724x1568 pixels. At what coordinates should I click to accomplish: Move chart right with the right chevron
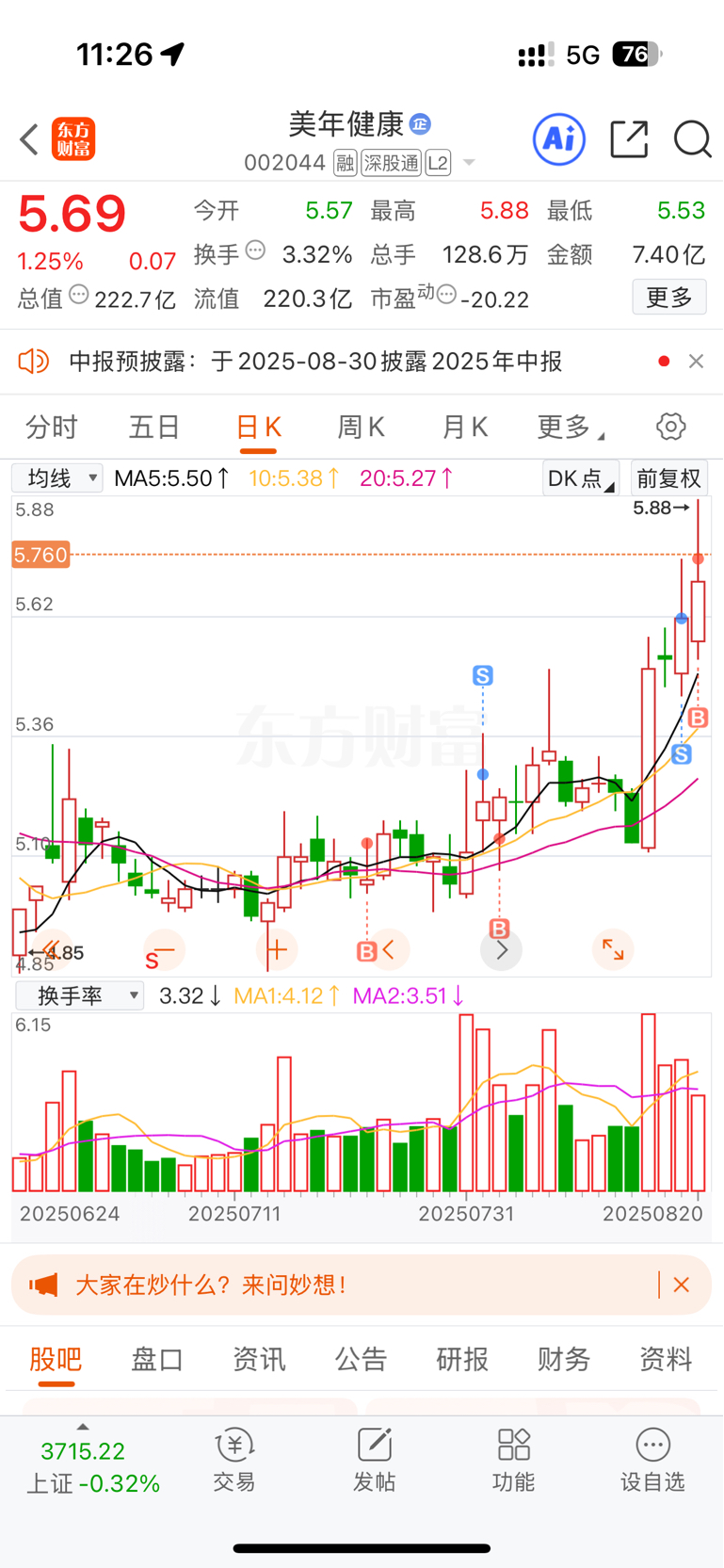(501, 950)
